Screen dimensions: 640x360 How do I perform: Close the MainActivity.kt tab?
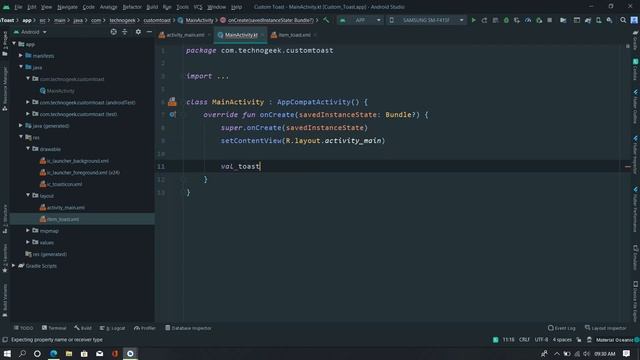(x=262, y=35)
